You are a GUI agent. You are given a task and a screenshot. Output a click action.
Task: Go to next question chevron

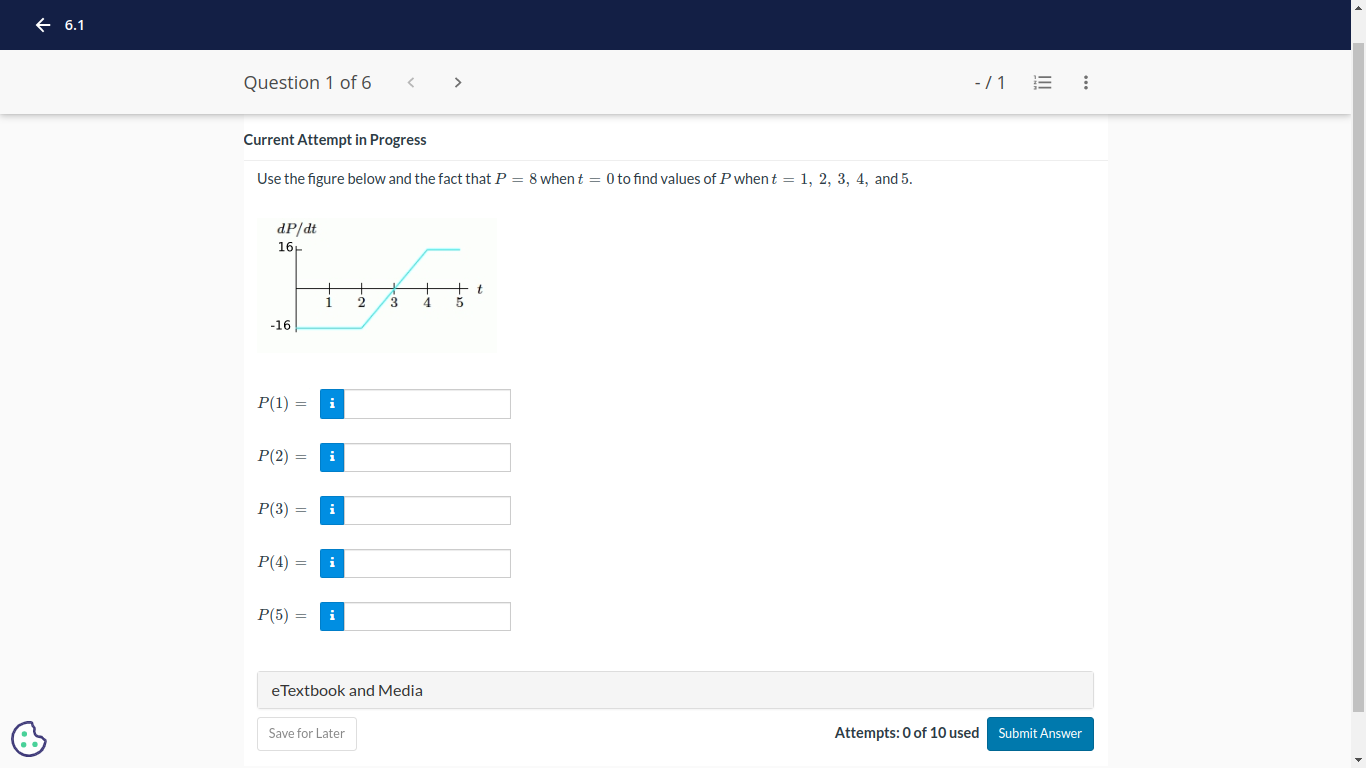pyautogui.click(x=458, y=82)
